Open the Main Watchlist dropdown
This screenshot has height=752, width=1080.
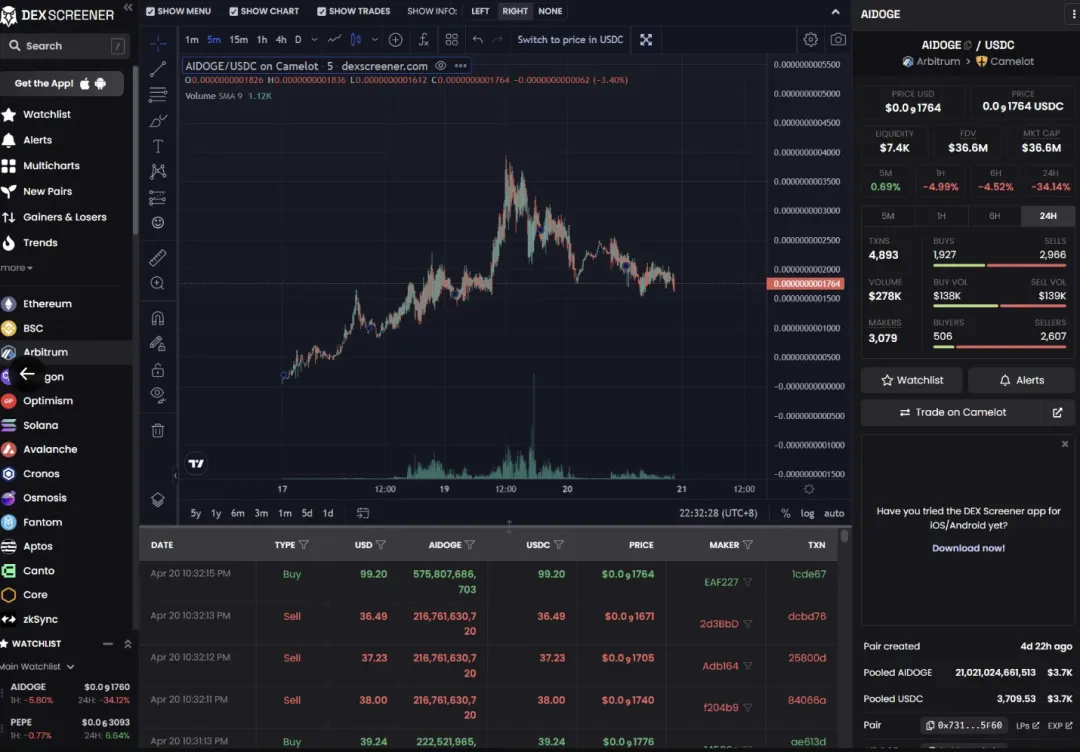coord(37,667)
